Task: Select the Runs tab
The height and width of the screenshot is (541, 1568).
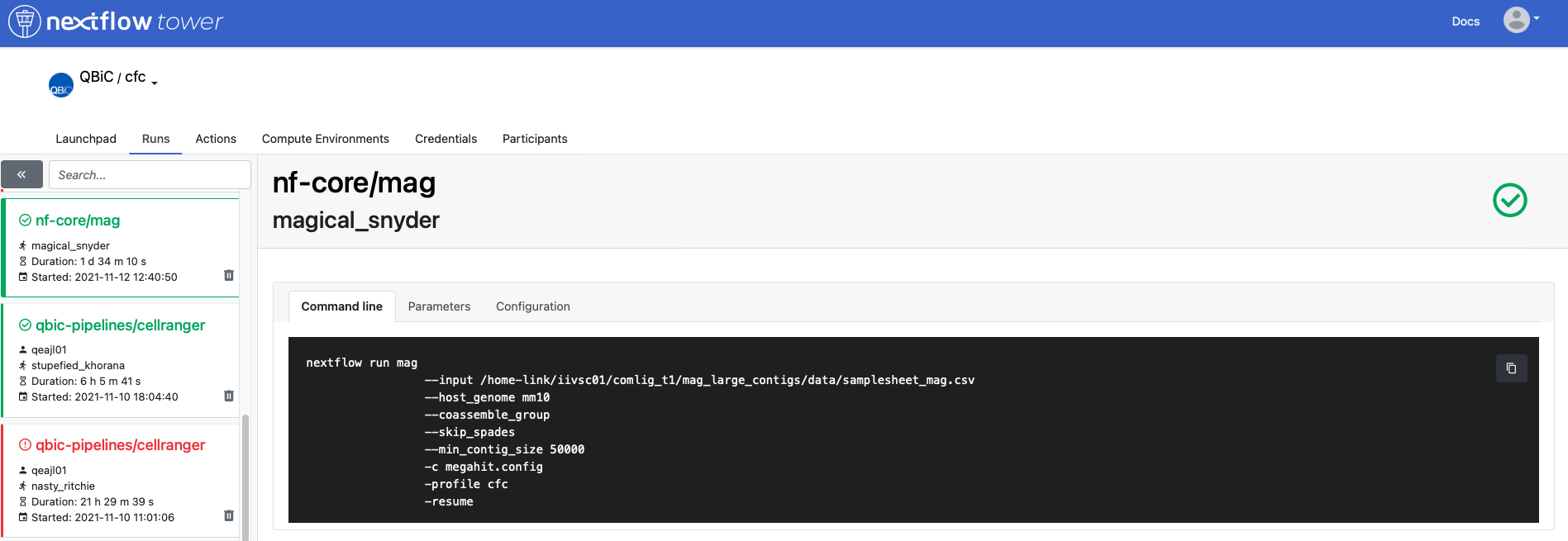Action: pyautogui.click(x=155, y=139)
